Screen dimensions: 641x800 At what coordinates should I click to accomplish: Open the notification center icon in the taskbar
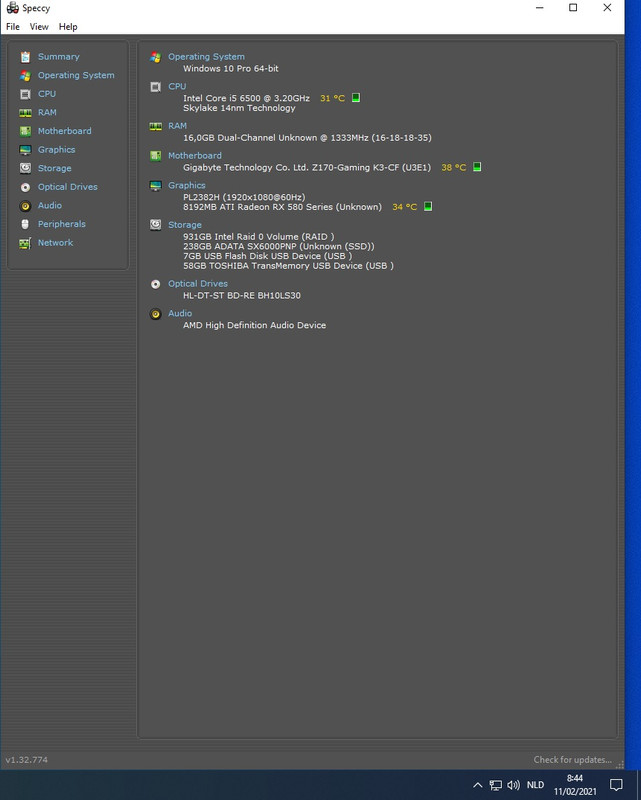pyautogui.click(x=617, y=785)
